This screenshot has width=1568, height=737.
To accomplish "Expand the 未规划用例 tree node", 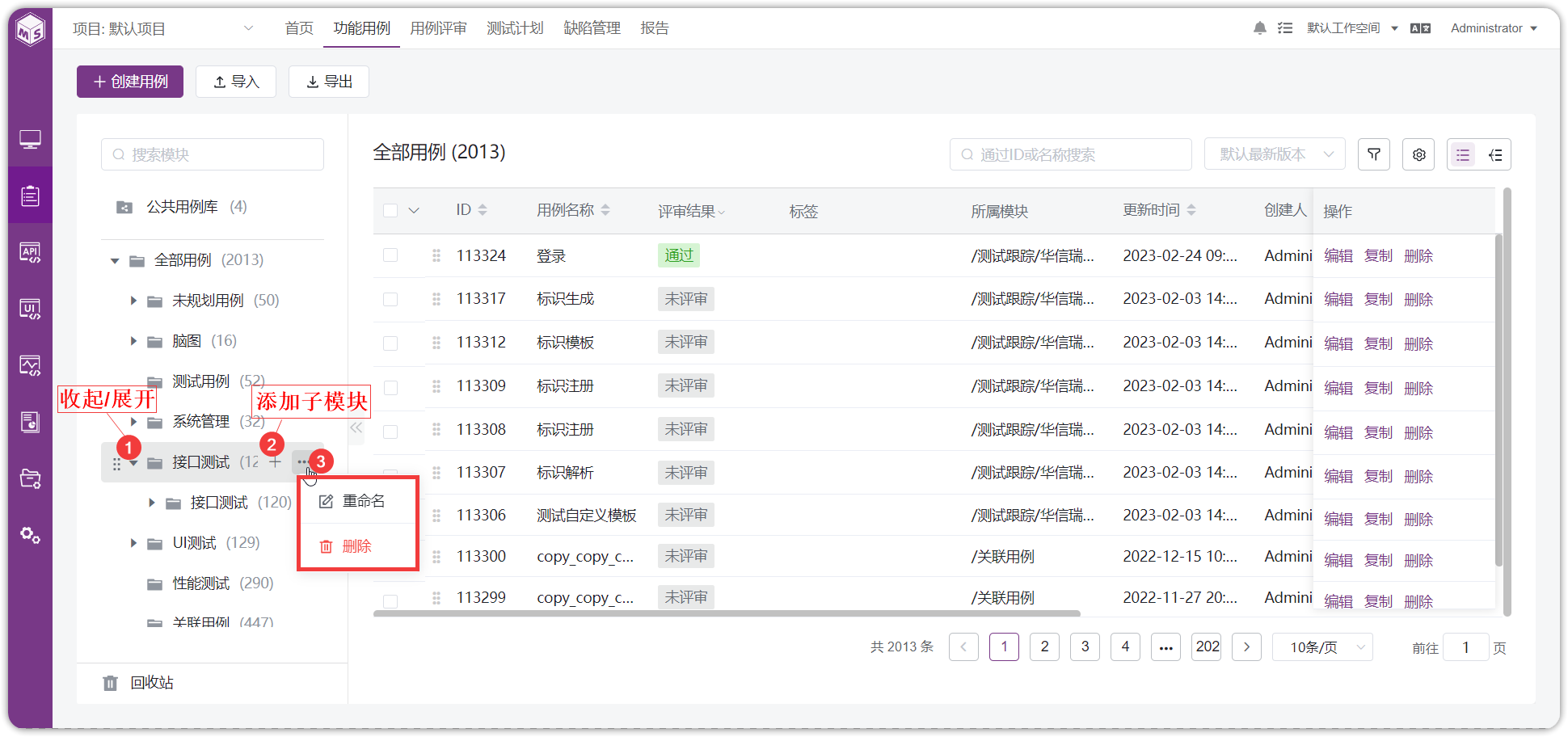I will coord(133,301).
